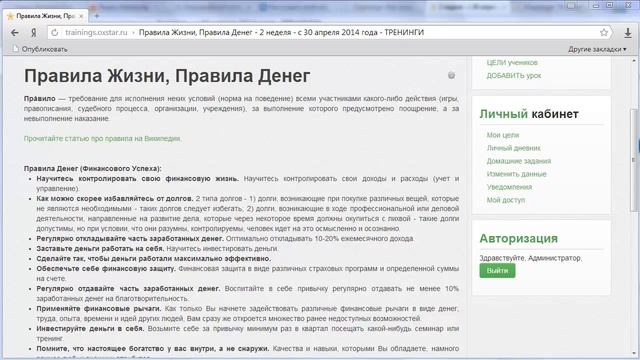The height and width of the screenshot is (360, 640).
Task: Click the 'Правила Денег (Финансового Успеха):' subheading
Action: pyautogui.click(x=93, y=169)
